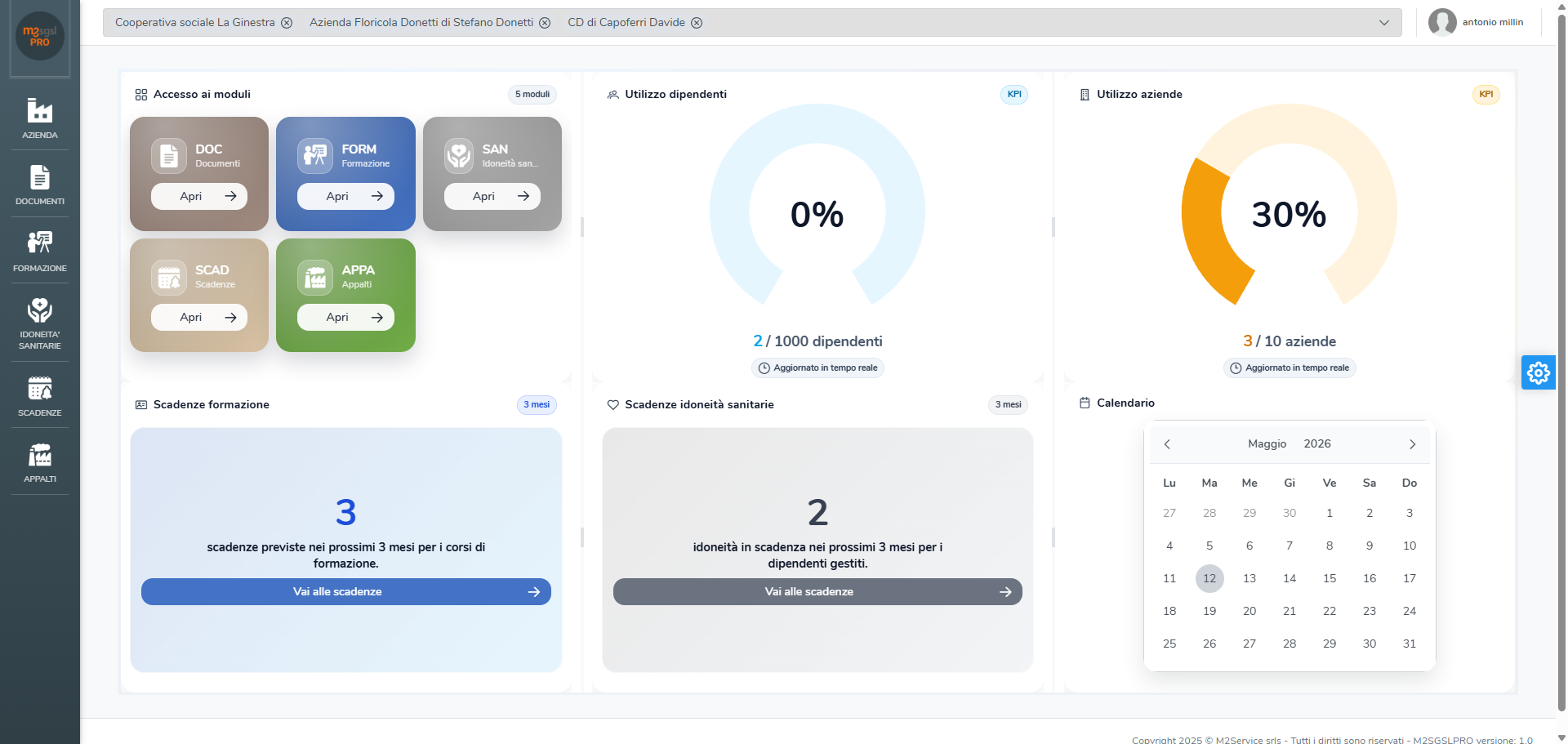Remove Cooperativa sociale La Ginestra chip
1568x744 pixels.
tap(287, 23)
